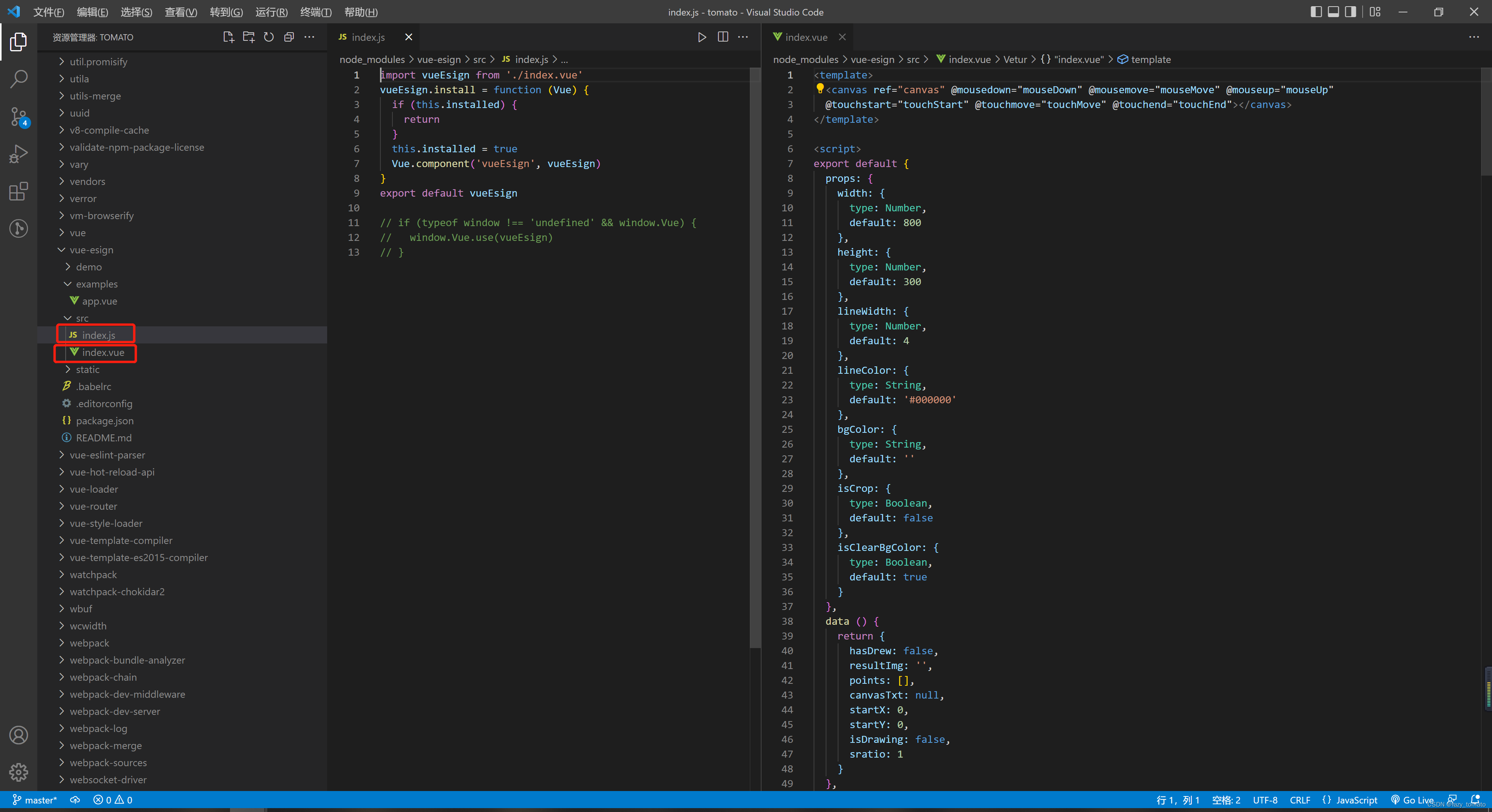Refresh the explorer file tree
Screen dimensions: 1492x812
pyautogui.click(x=269, y=37)
